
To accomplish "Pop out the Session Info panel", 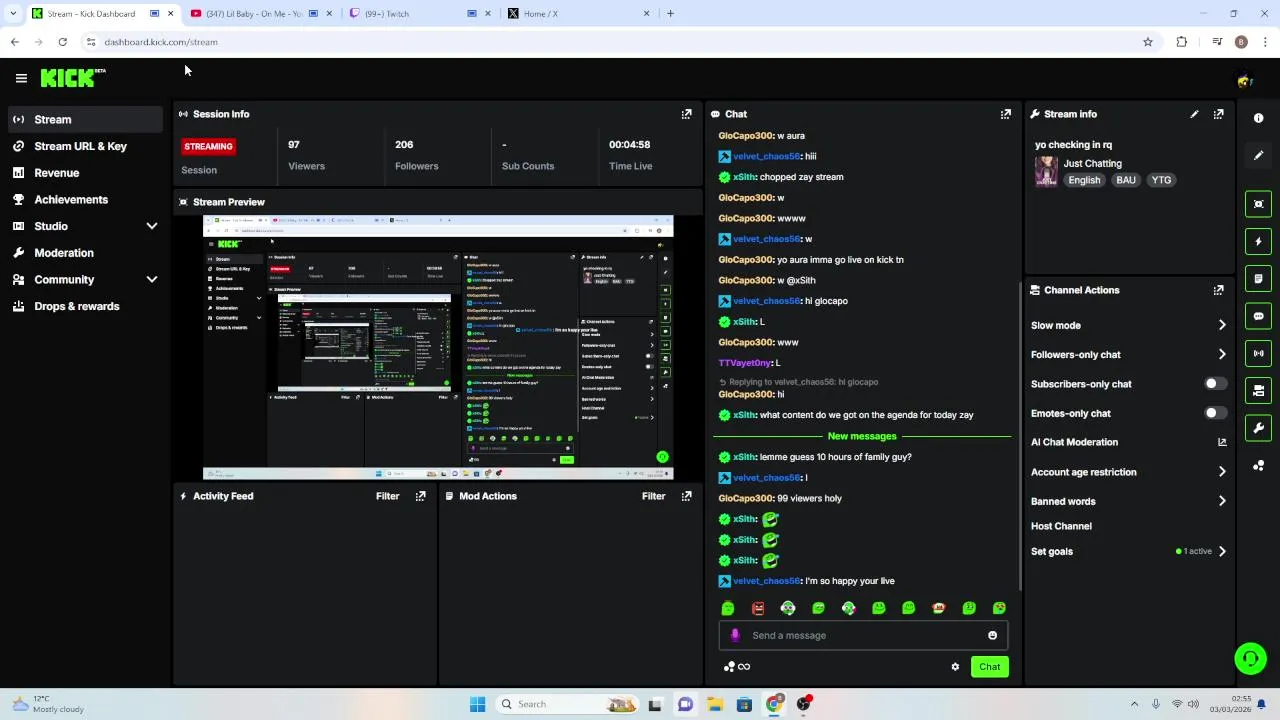I will tap(686, 114).
